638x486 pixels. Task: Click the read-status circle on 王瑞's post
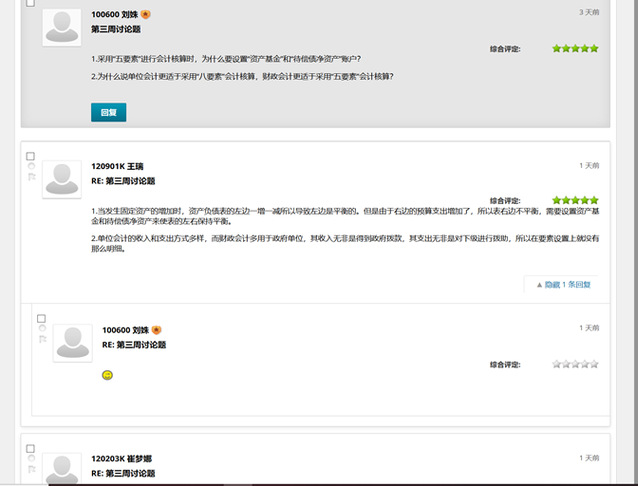pos(30,166)
